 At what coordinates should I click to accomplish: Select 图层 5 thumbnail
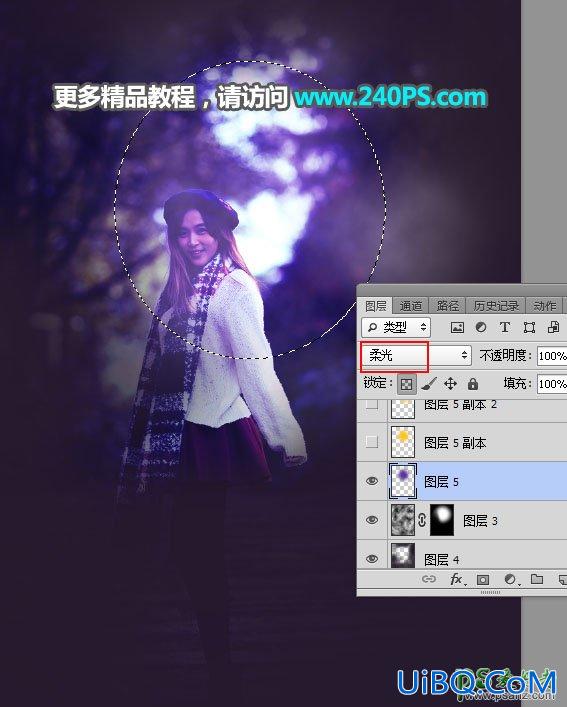tap(402, 481)
